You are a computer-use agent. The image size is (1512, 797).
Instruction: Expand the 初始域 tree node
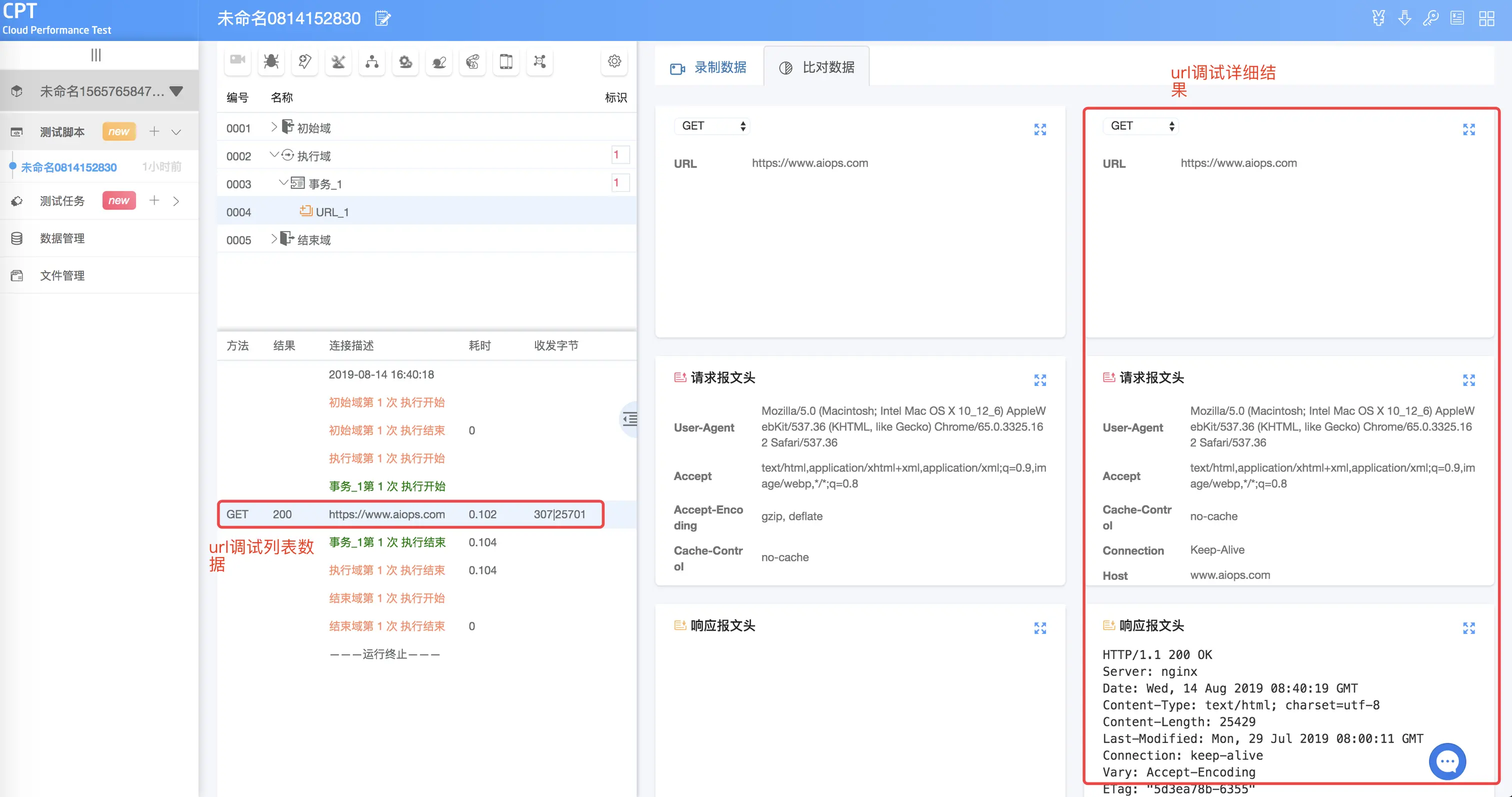[273, 127]
